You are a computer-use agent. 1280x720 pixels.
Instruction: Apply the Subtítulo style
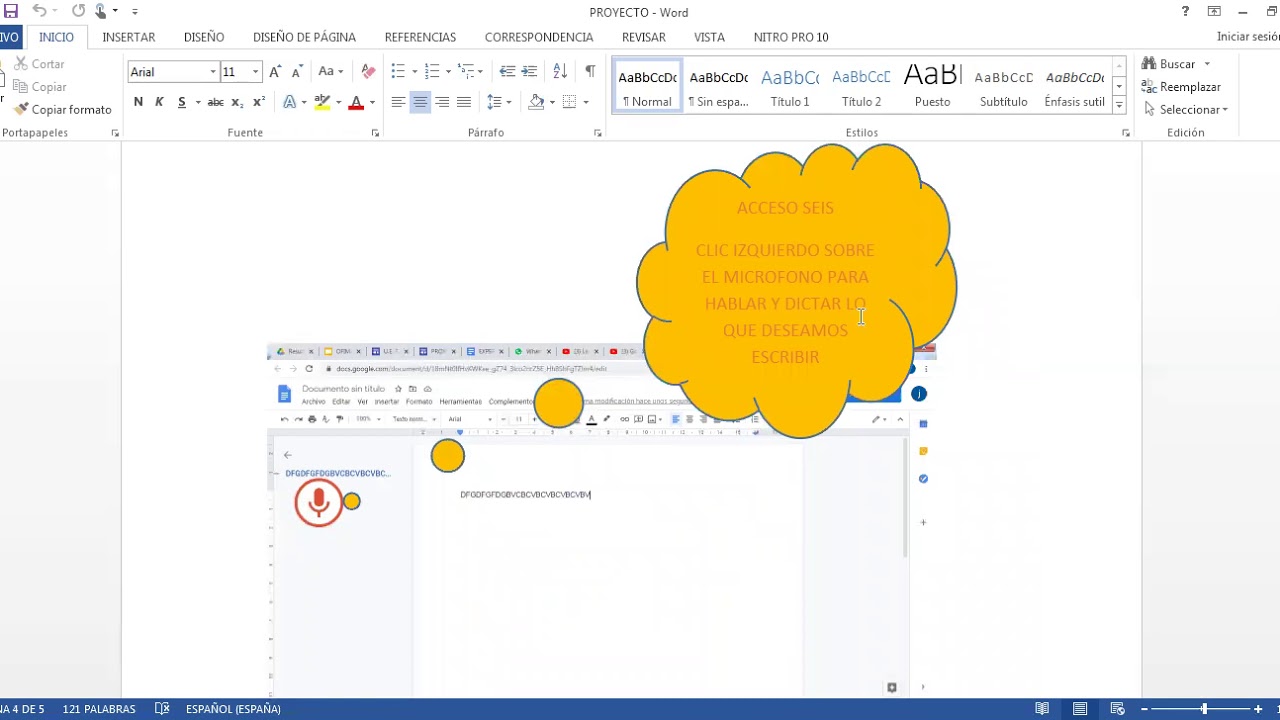[1004, 87]
